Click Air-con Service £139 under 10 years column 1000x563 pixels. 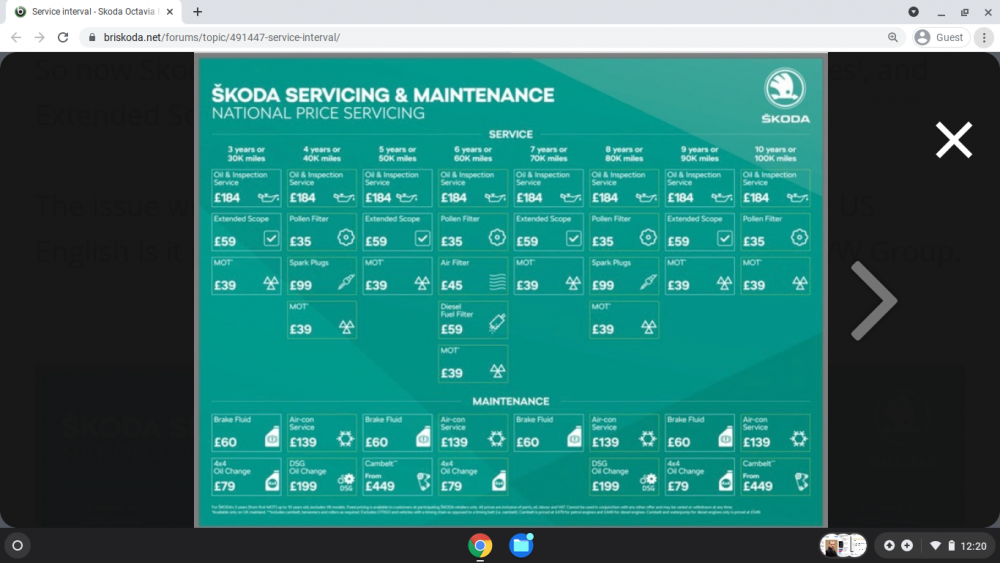tap(775, 432)
